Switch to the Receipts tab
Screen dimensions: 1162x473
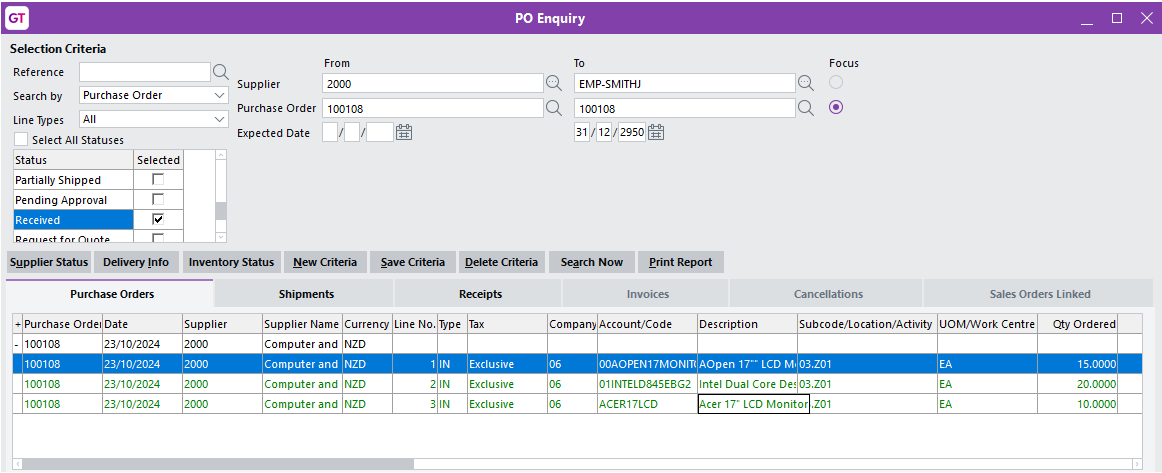(480, 294)
